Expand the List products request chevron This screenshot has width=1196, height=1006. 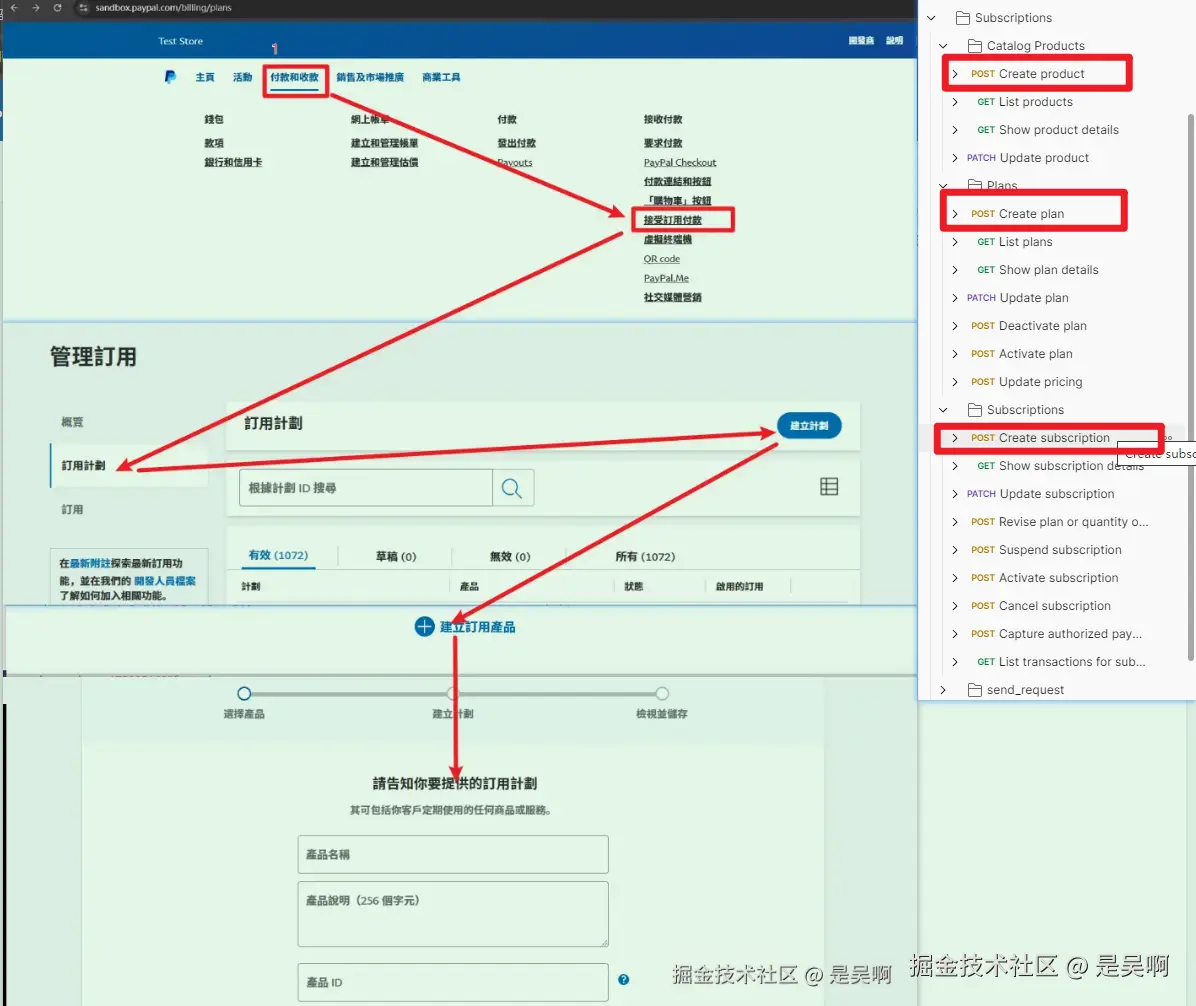(x=955, y=101)
